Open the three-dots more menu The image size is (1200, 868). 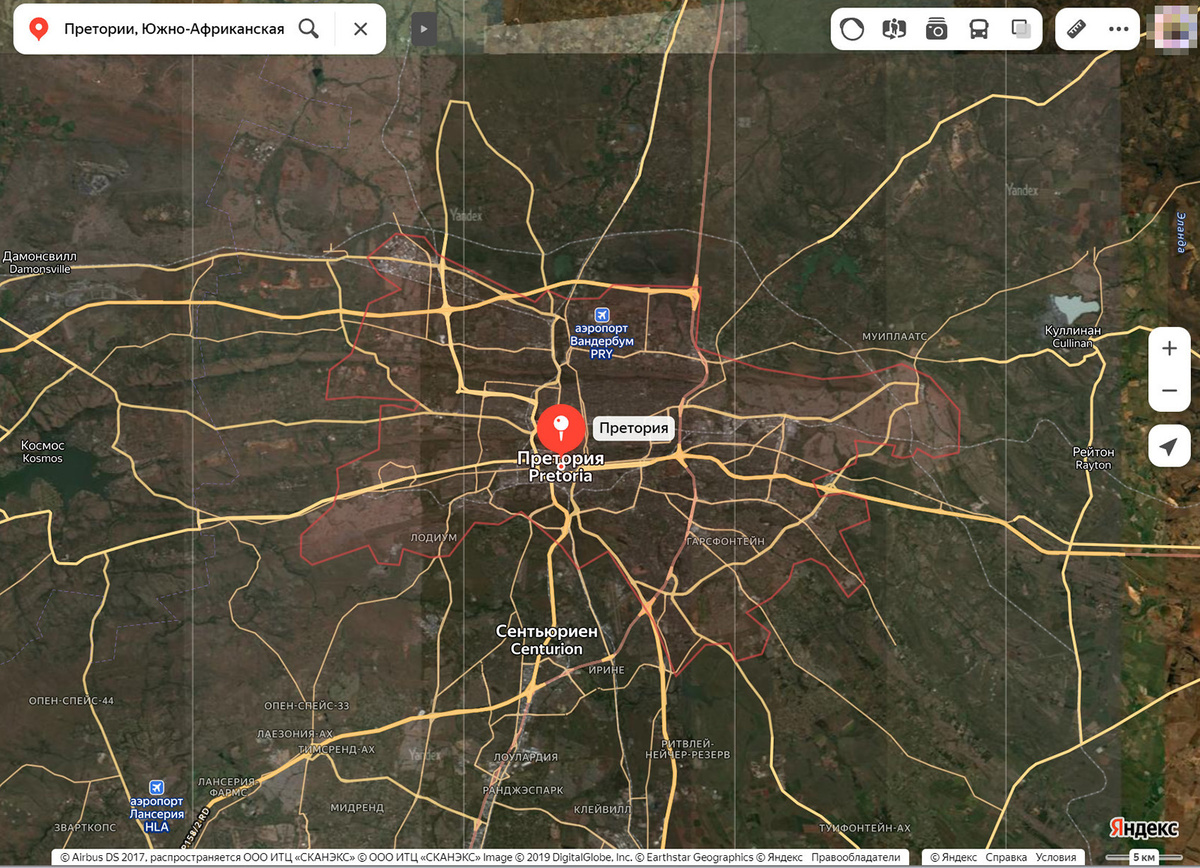(x=1119, y=29)
